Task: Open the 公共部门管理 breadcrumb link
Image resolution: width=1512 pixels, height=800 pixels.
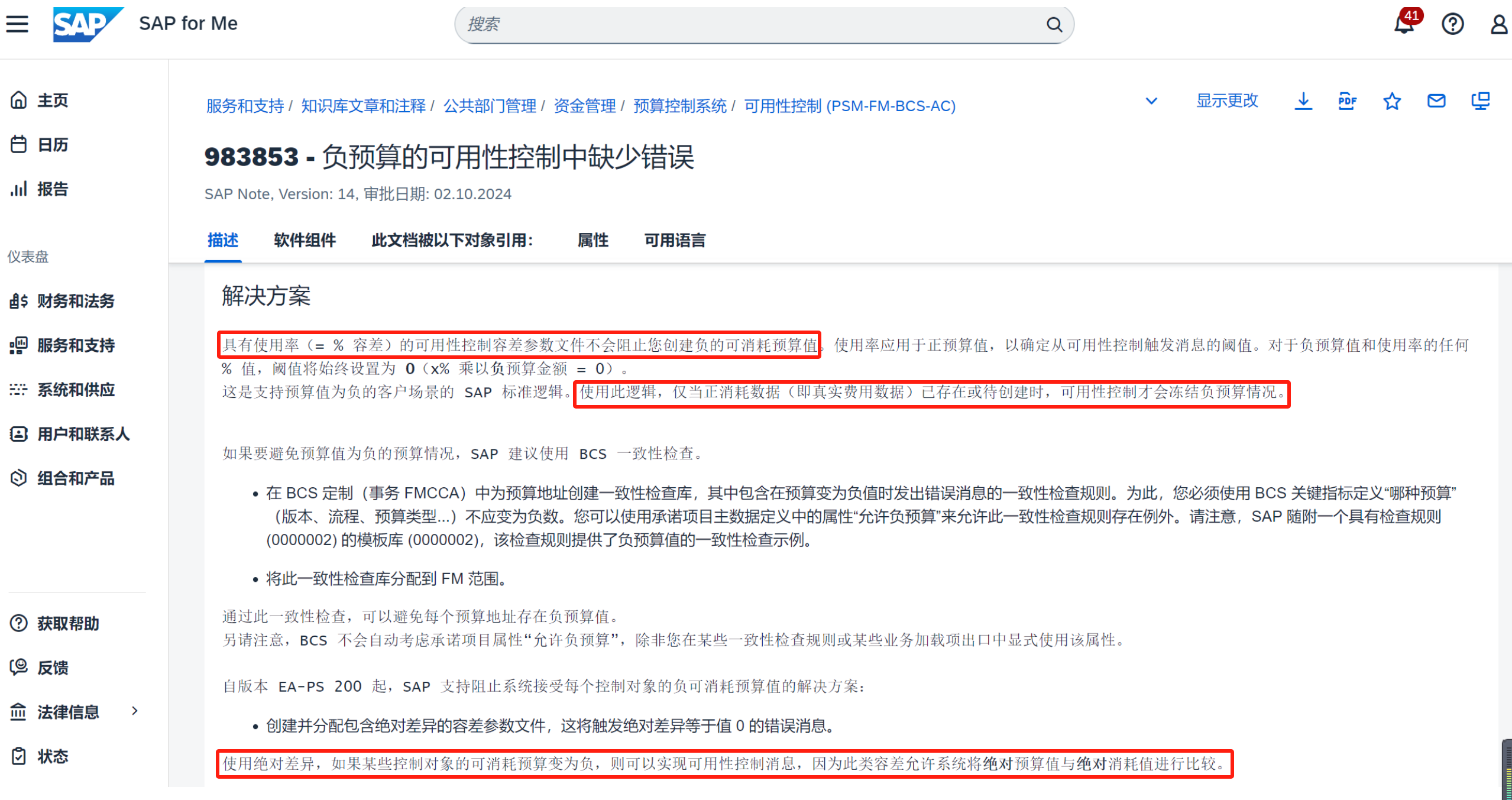Action: pos(490,106)
